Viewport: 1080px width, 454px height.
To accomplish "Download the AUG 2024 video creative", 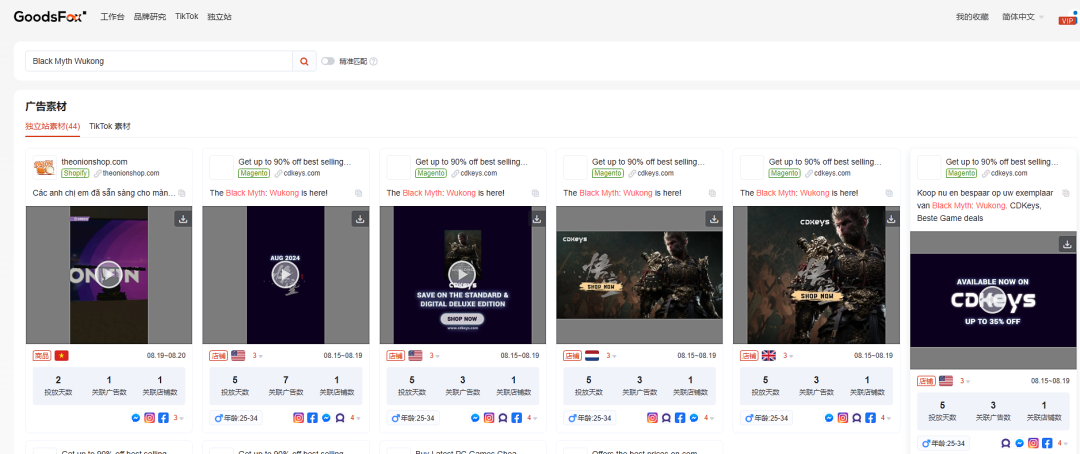I will (360, 219).
